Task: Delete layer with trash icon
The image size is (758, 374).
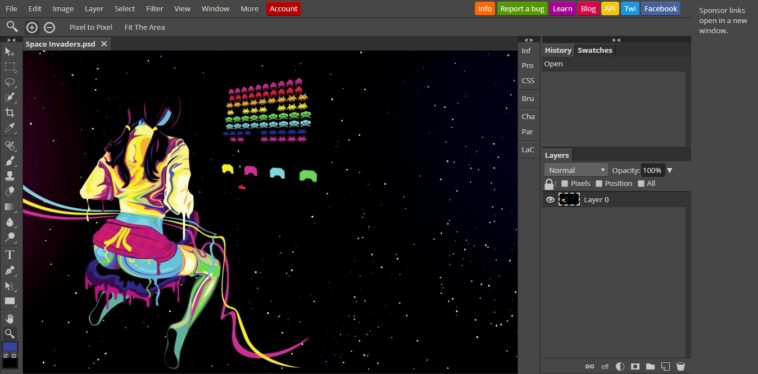Action: (681, 366)
